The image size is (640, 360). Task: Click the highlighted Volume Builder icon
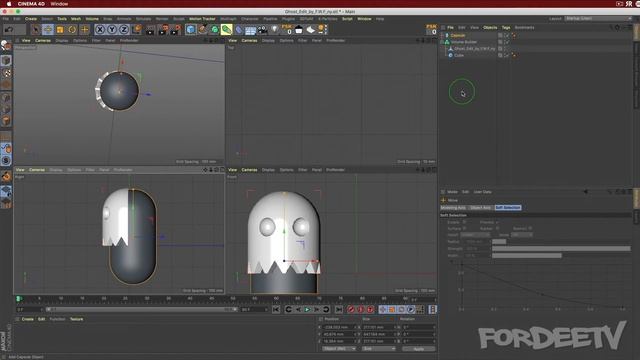coord(227,29)
